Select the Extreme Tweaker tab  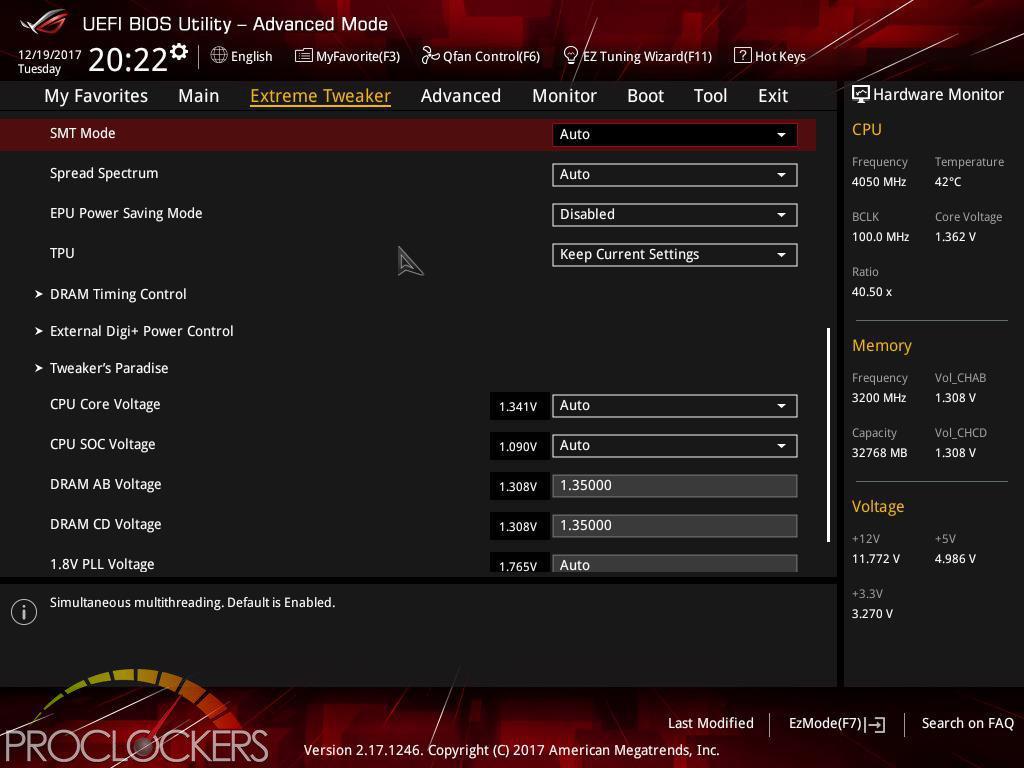[x=321, y=96]
